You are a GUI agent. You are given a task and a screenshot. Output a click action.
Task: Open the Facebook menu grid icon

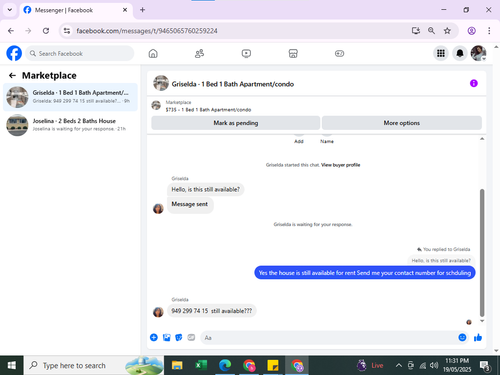pyautogui.click(x=441, y=53)
